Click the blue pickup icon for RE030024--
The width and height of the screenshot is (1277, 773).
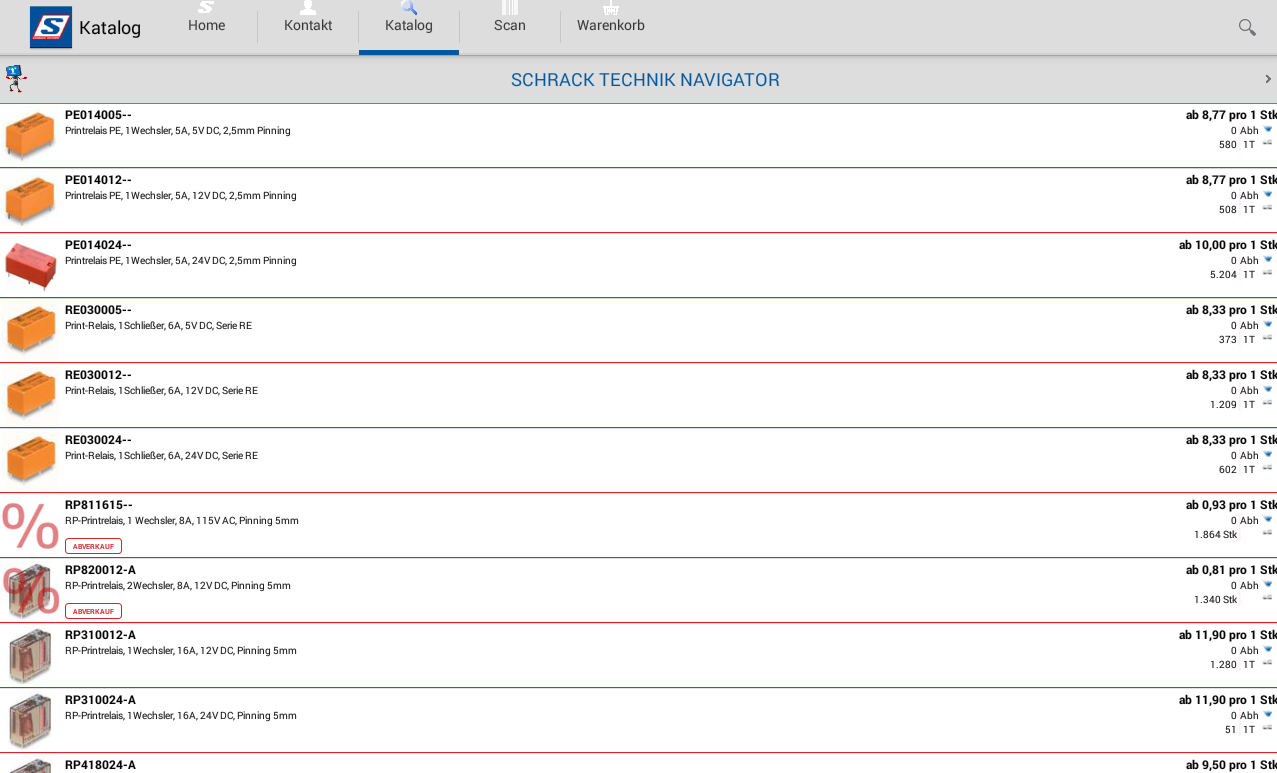(x=1268, y=455)
